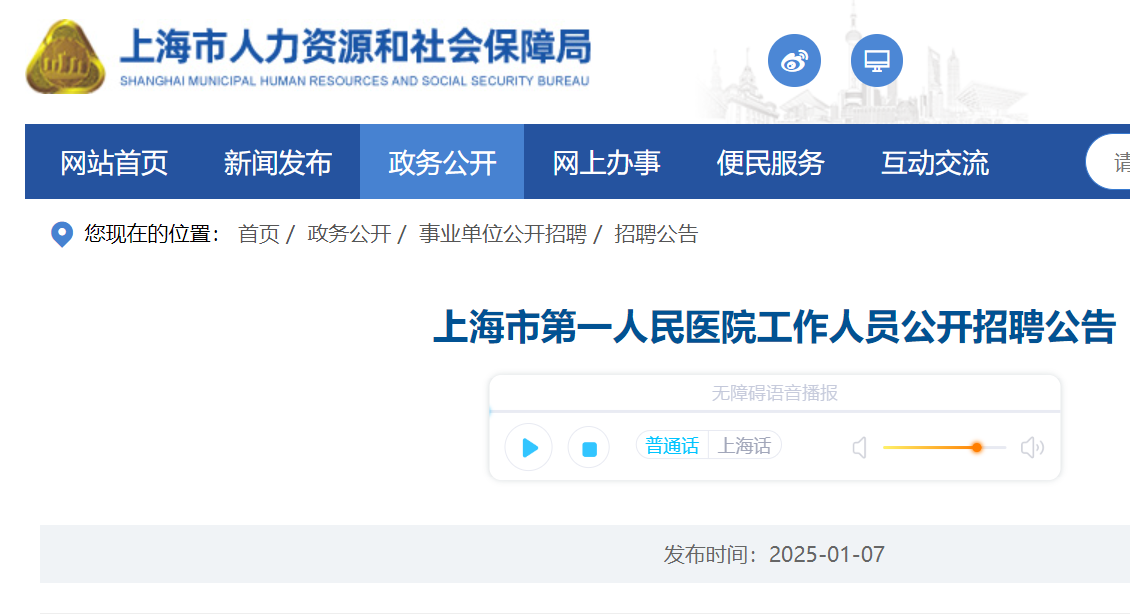1130x614 pixels.
Task: Mute using the low-volume speaker icon
Action: pyautogui.click(x=859, y=448)
